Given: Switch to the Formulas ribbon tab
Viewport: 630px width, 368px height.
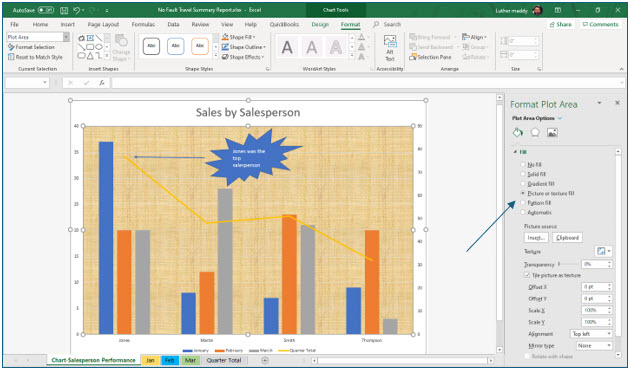Looking at the screenshot, I should [x=143, y=25].
